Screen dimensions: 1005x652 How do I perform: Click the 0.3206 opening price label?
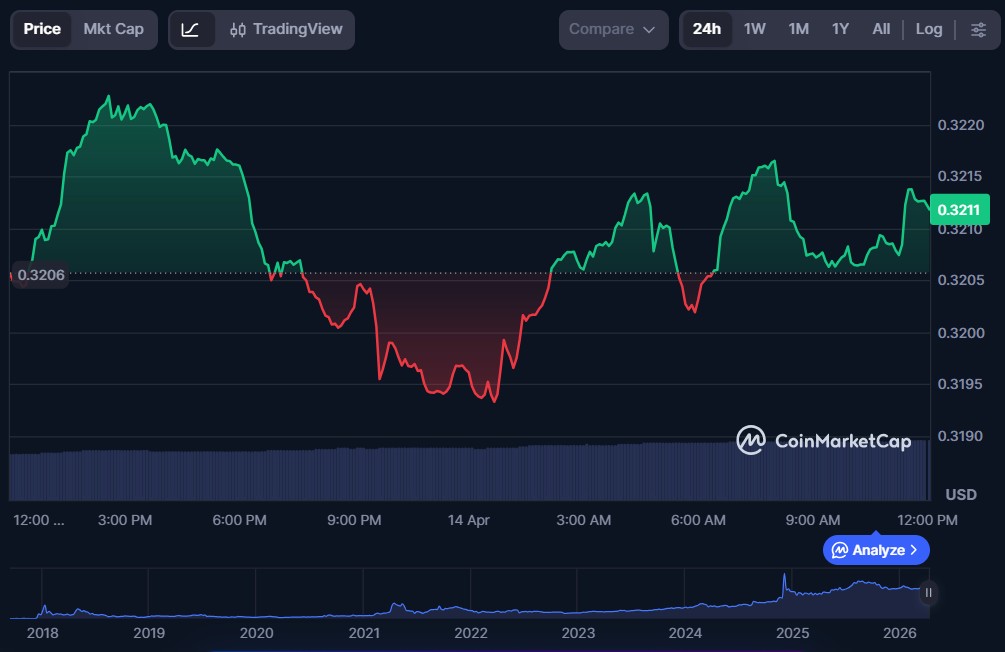tap(41, 275)
